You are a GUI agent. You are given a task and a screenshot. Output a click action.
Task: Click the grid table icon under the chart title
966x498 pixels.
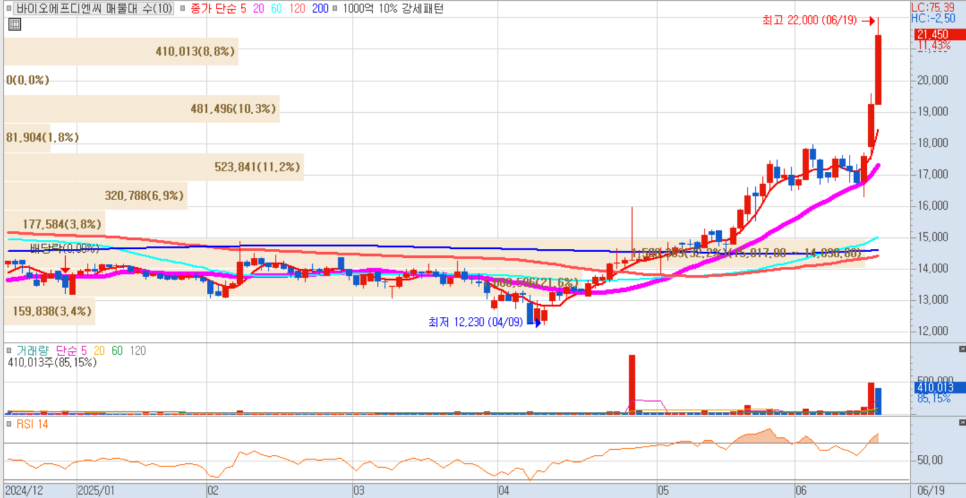coord(15,25)
